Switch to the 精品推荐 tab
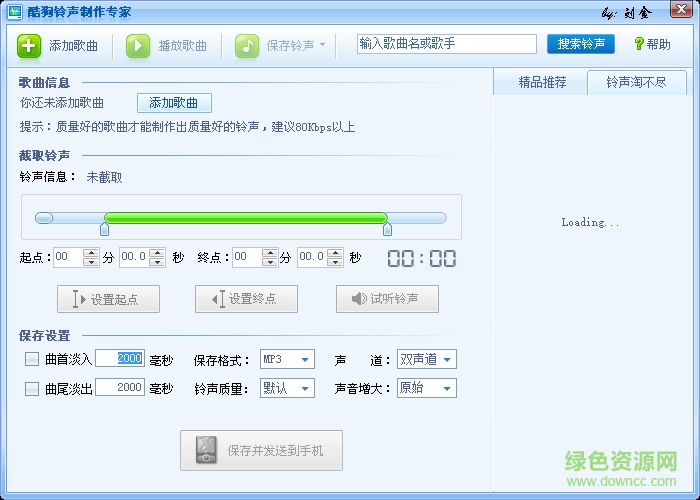Image resolution: width=700 pixels, height=500 pixels. (542, 82)
